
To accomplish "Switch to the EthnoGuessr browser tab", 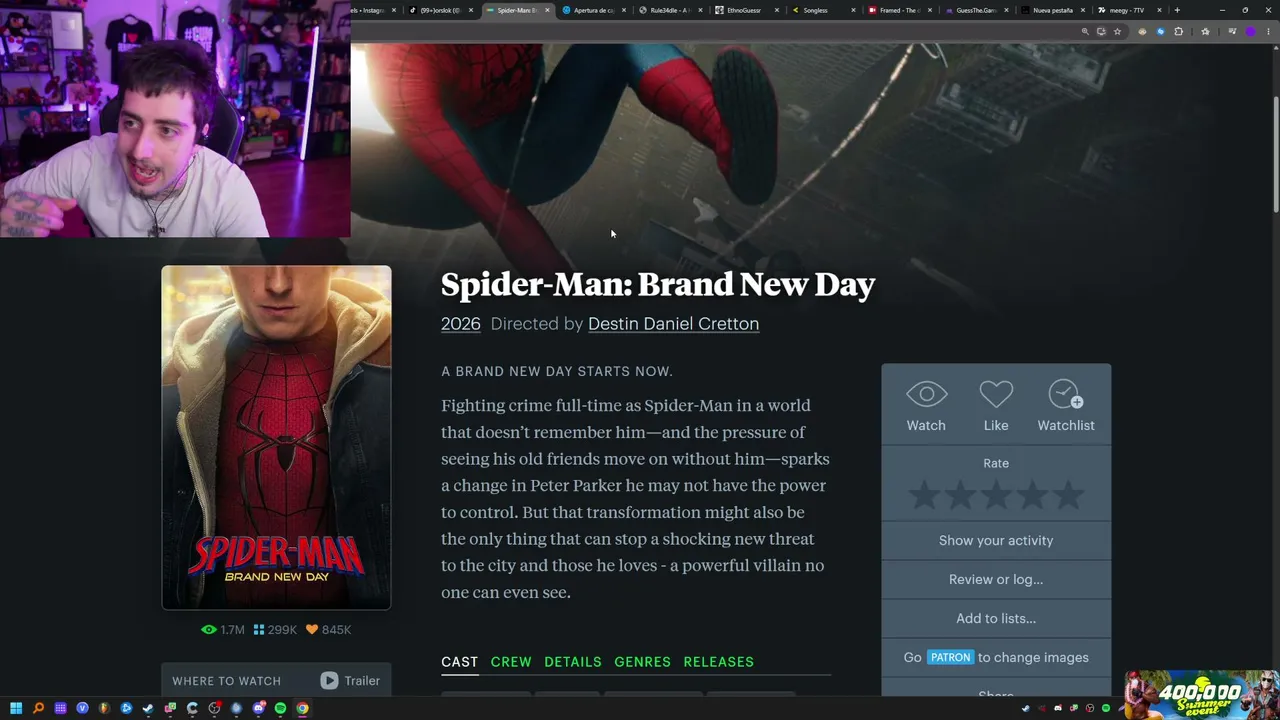I will pyautogui.click(x=745, y=10).
